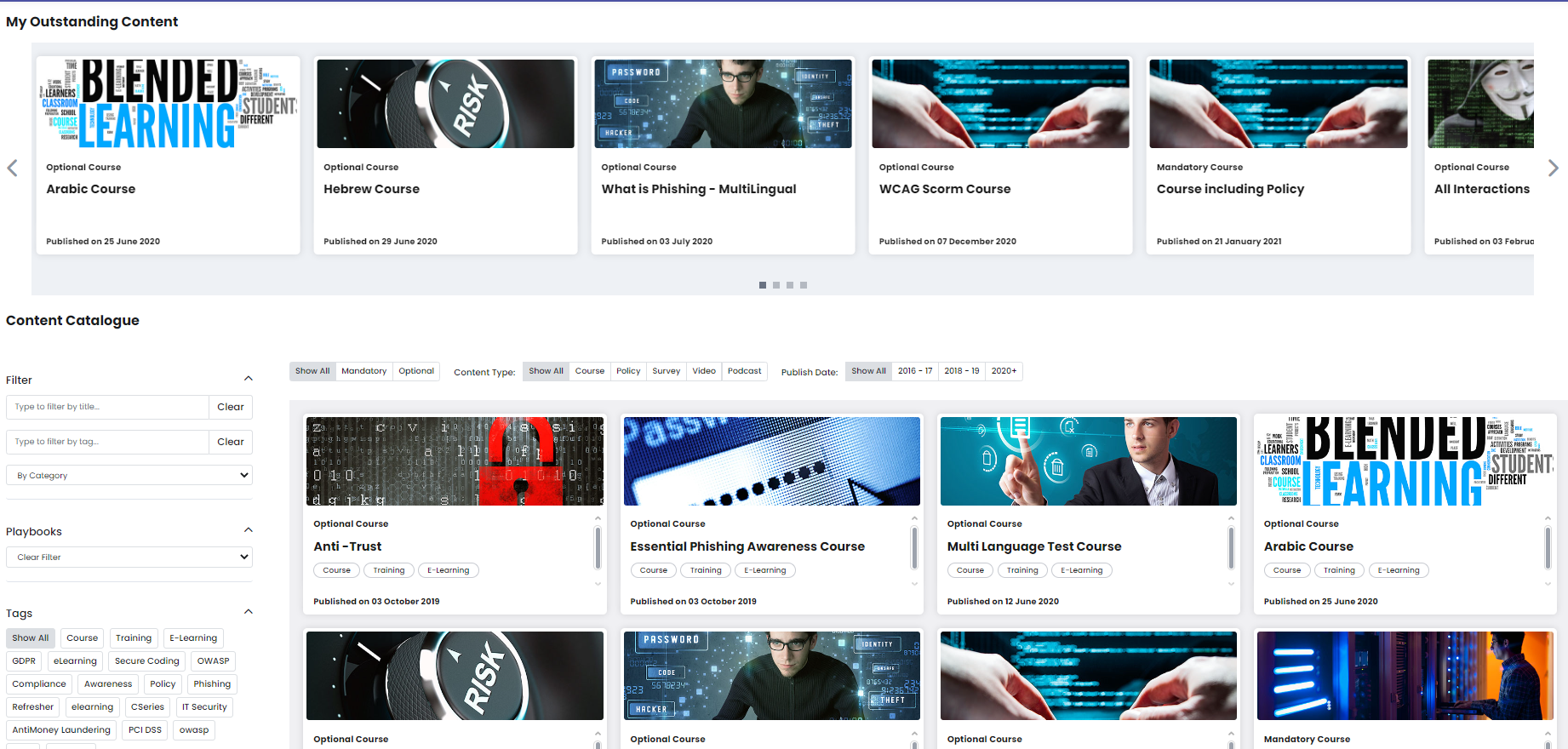The image size is (1568, 749).
Task: Collapse the Tags section chevron
Action: tap(249, 612)
